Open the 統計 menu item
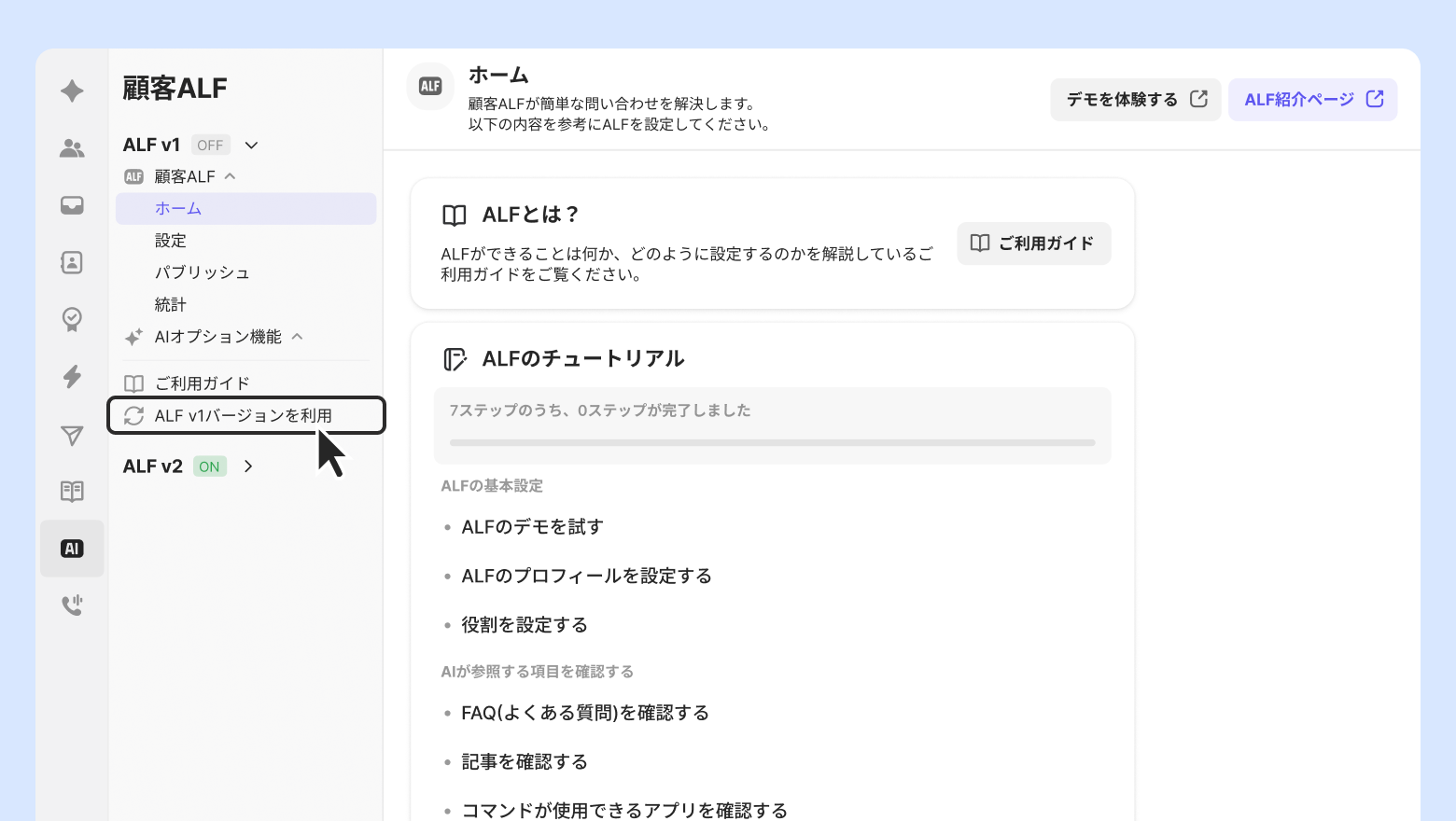The width and height of the screenshot is (1456, 821). click(171, 305)
